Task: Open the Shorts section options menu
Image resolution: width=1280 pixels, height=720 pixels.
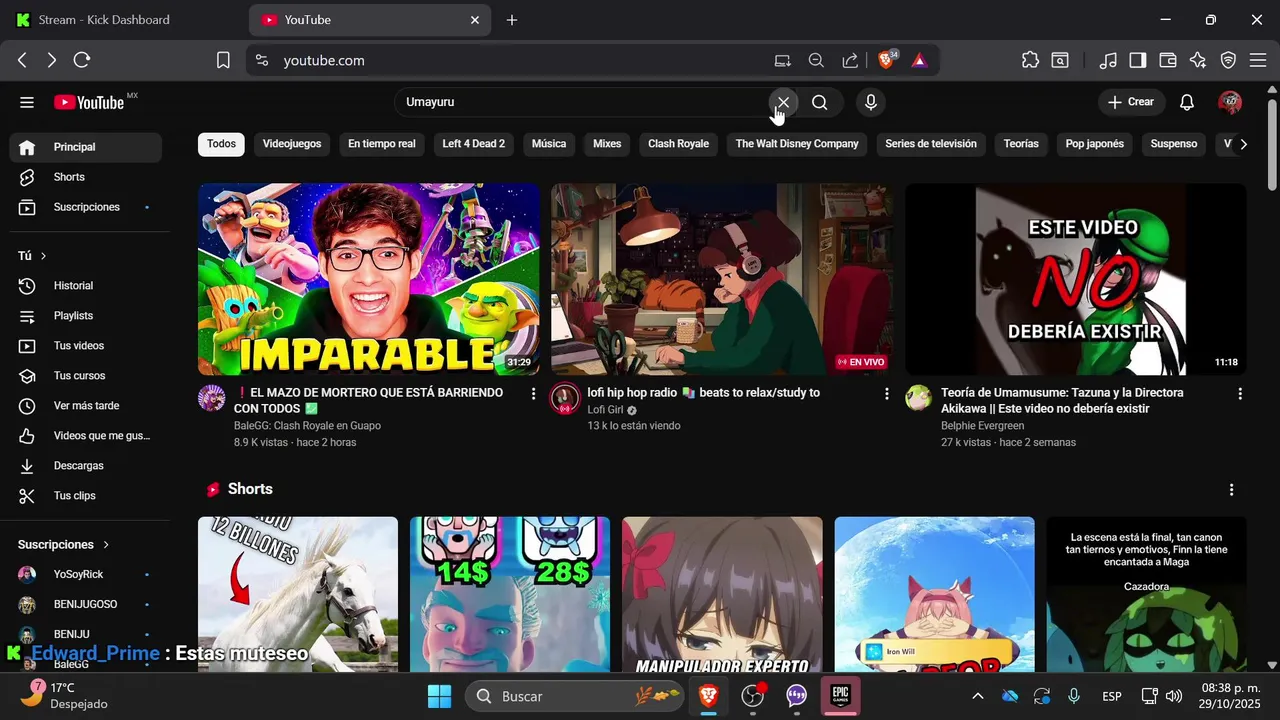Action: (1231, 490)
